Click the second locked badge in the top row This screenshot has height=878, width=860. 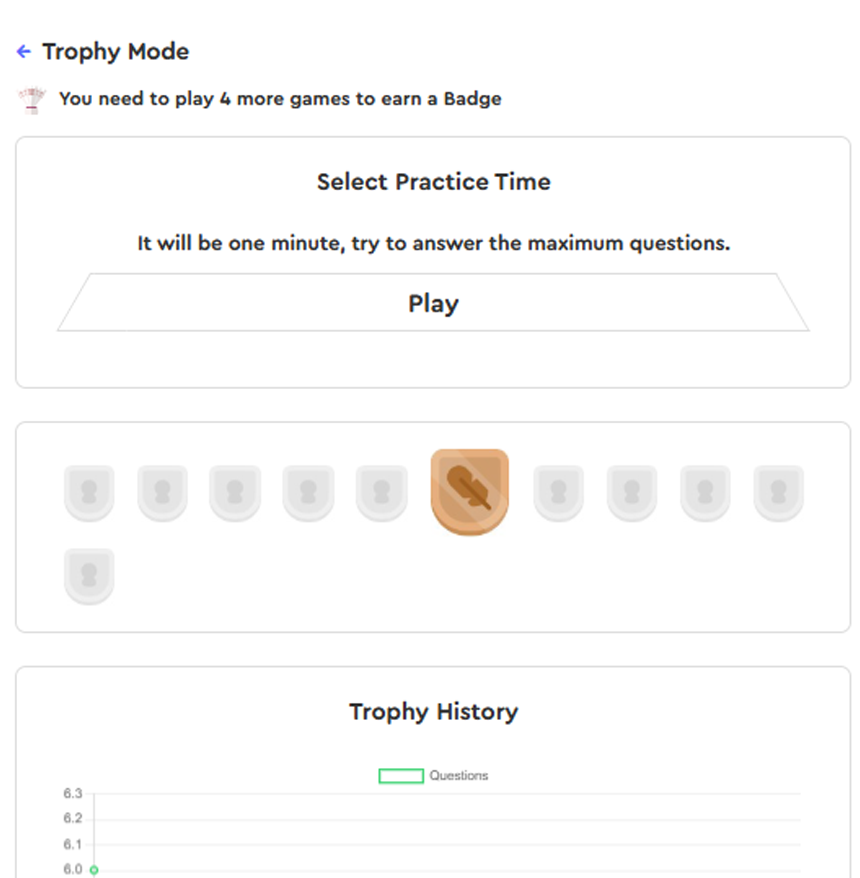point(162,493)
